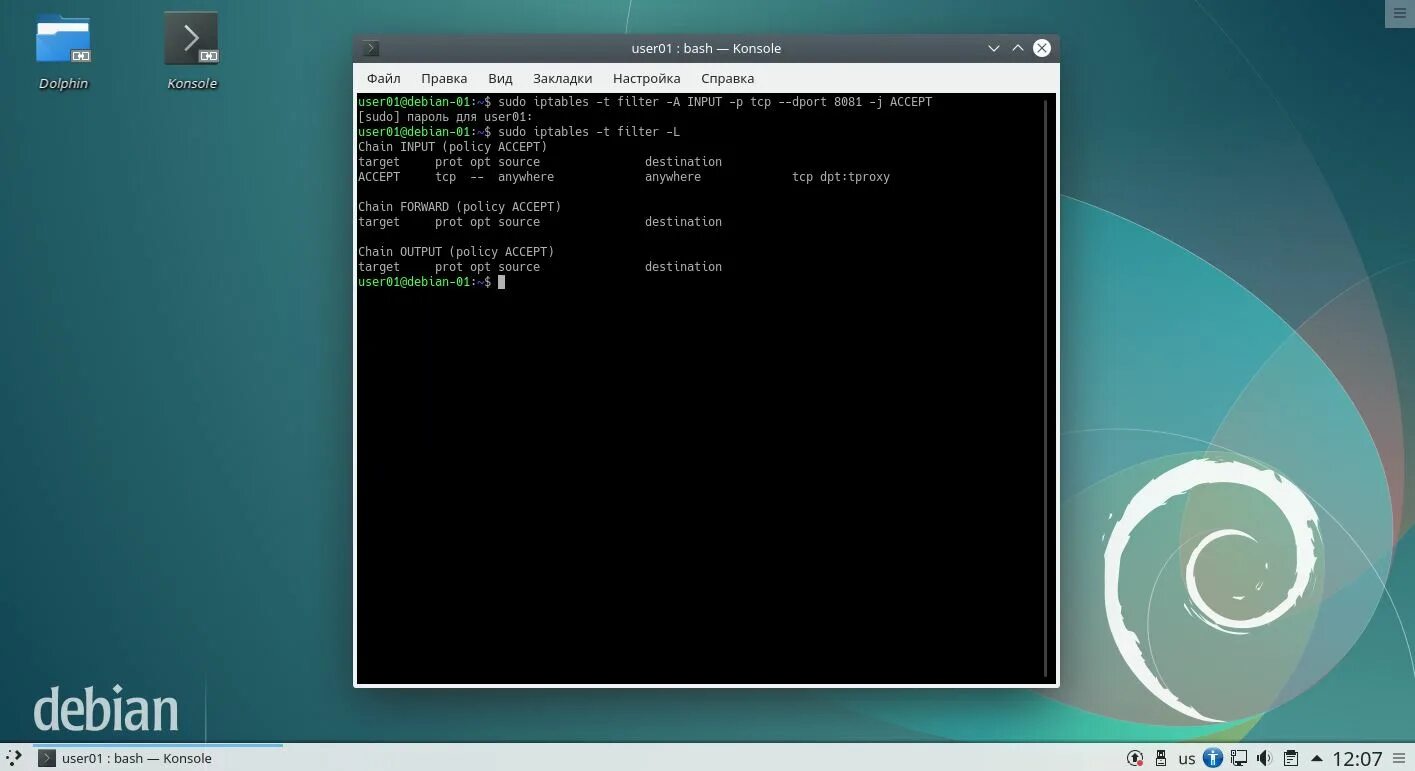Close the Konsole window
This screenshot has height=771, width=1415.
[x=1042, y=48]
